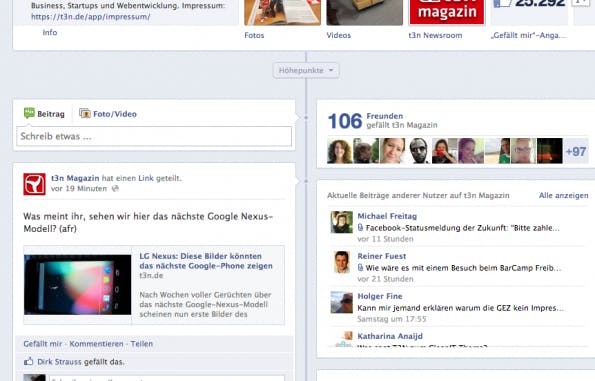
Task: Open the 'vor 19 Minuten' timestamp
Action: (x=79, y=189)
